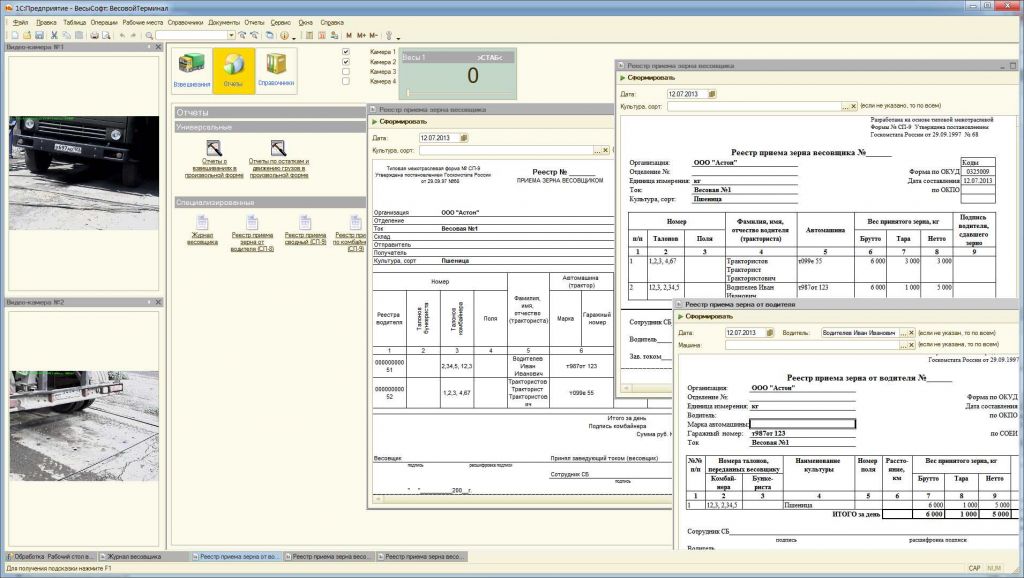Screen dimensions: 1024x578
Task: Uncheck the Камера 2 checkbox
Action: click(345, 61)
